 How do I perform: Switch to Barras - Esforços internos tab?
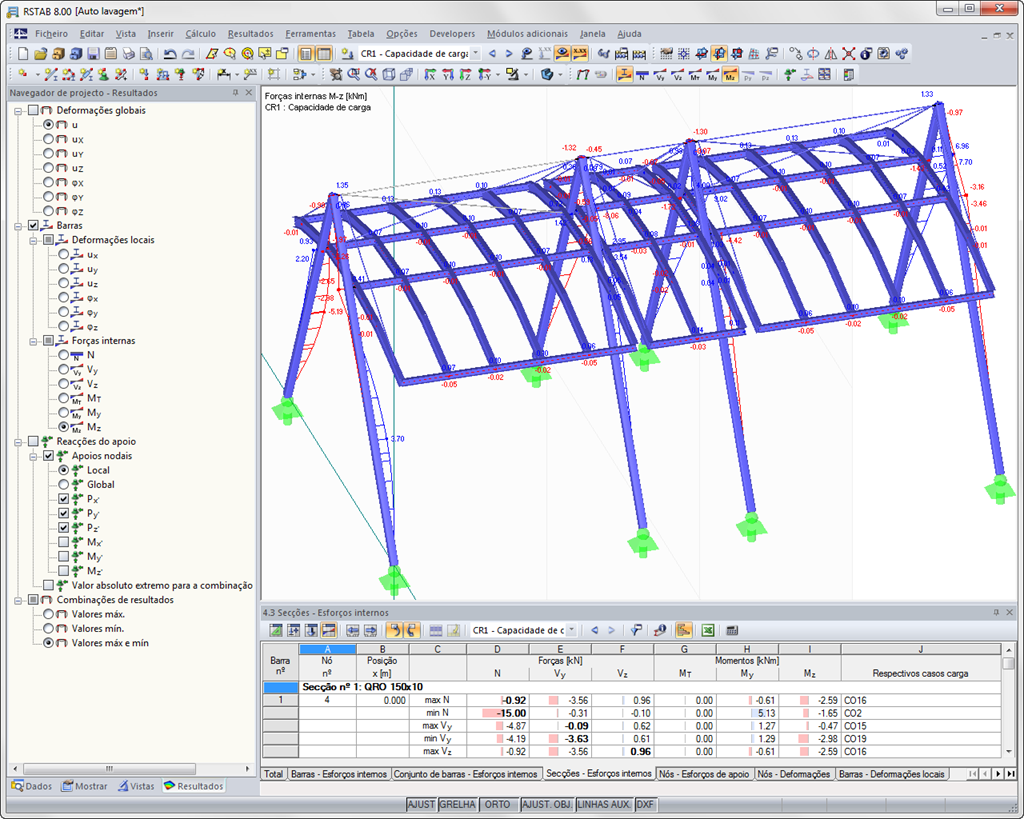click(339, 774)
